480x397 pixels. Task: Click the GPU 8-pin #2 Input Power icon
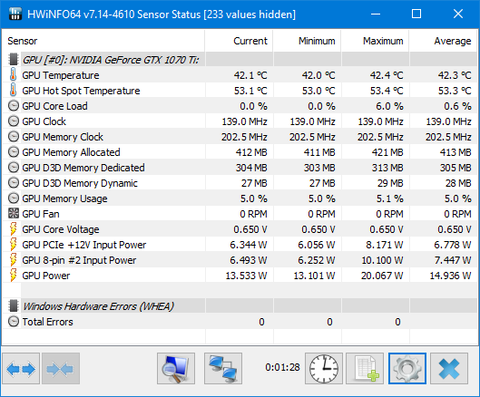coord(13,260)
